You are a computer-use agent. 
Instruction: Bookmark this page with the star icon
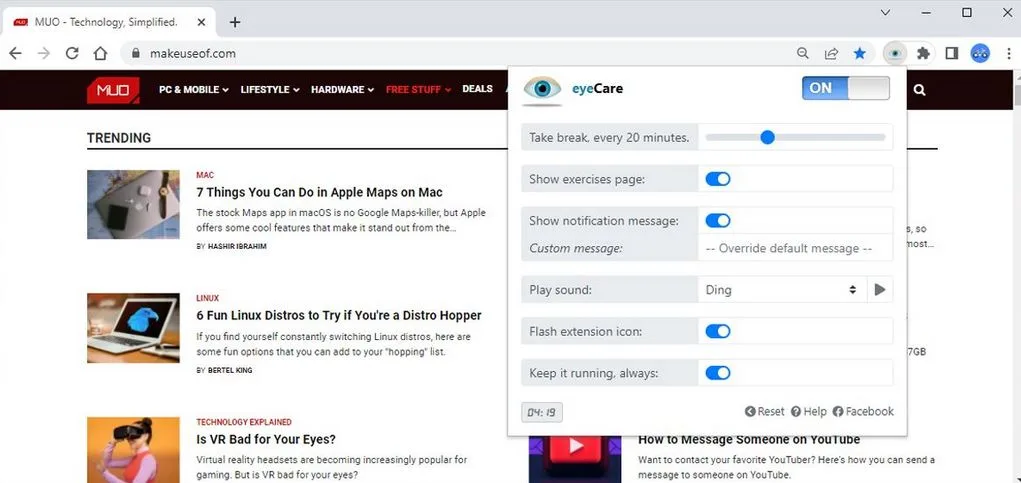click(x=860, y=53)
